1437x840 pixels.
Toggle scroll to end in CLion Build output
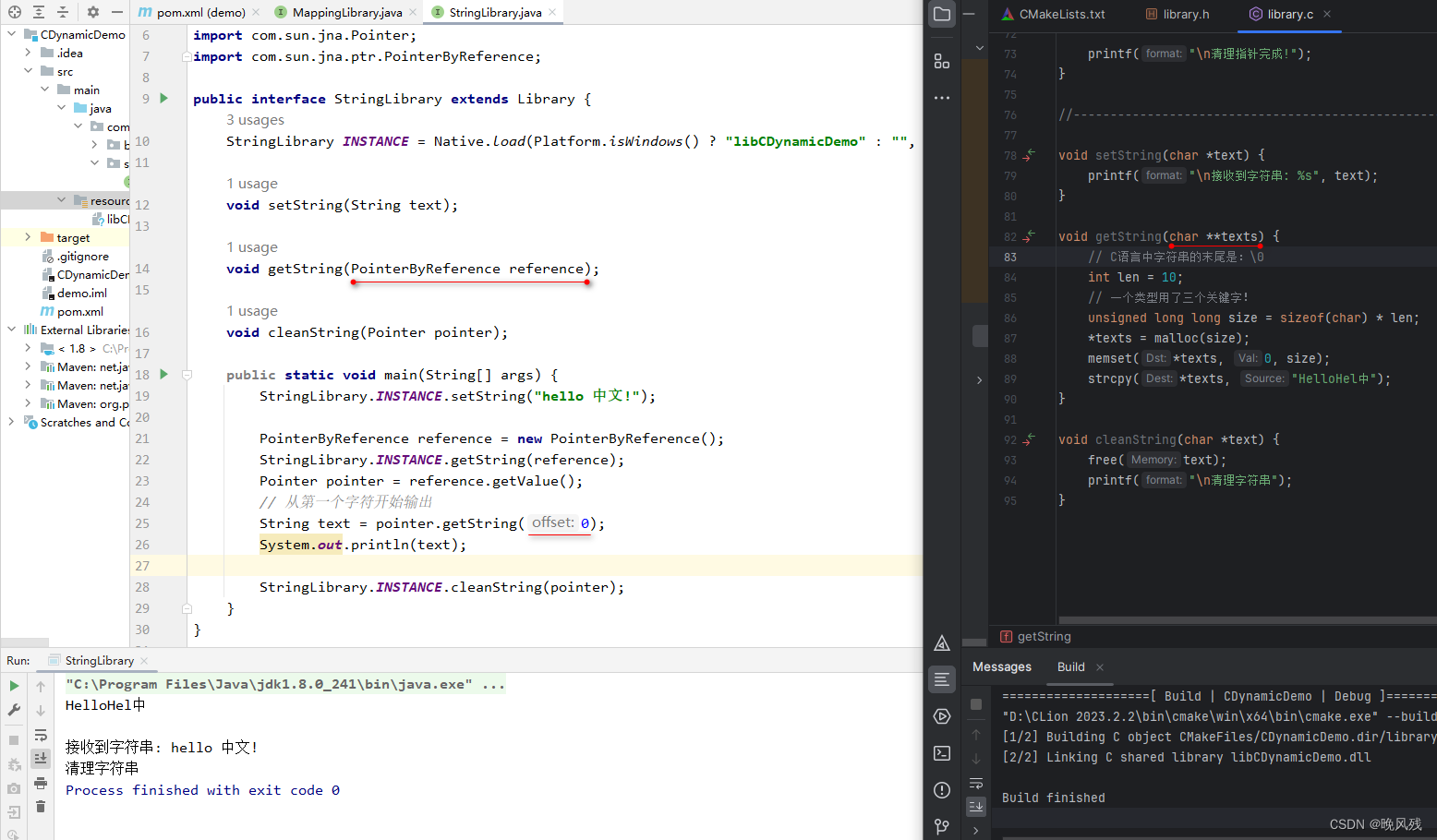[976, 806]
